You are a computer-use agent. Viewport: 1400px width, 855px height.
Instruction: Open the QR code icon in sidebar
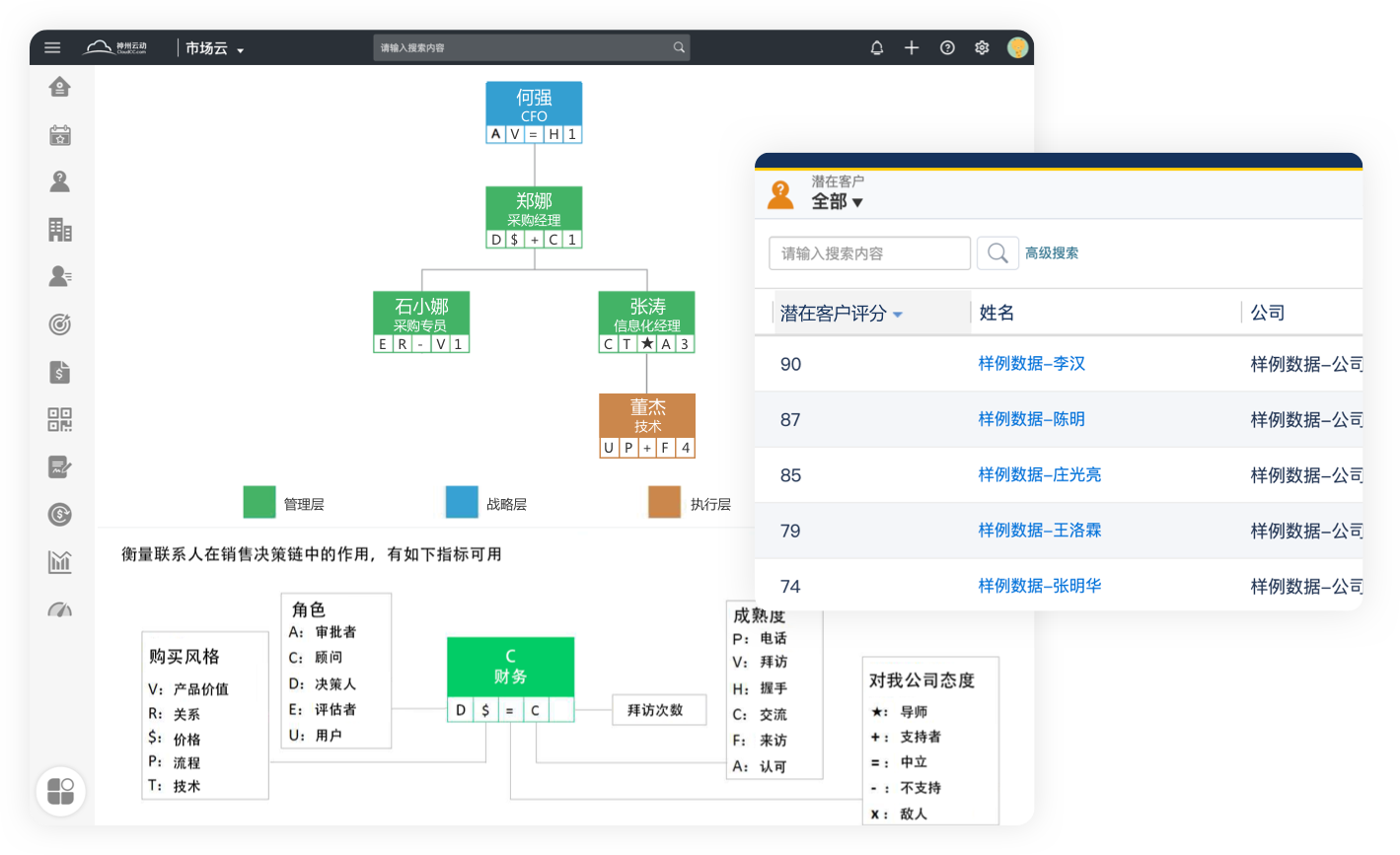(x=60, y=419)
